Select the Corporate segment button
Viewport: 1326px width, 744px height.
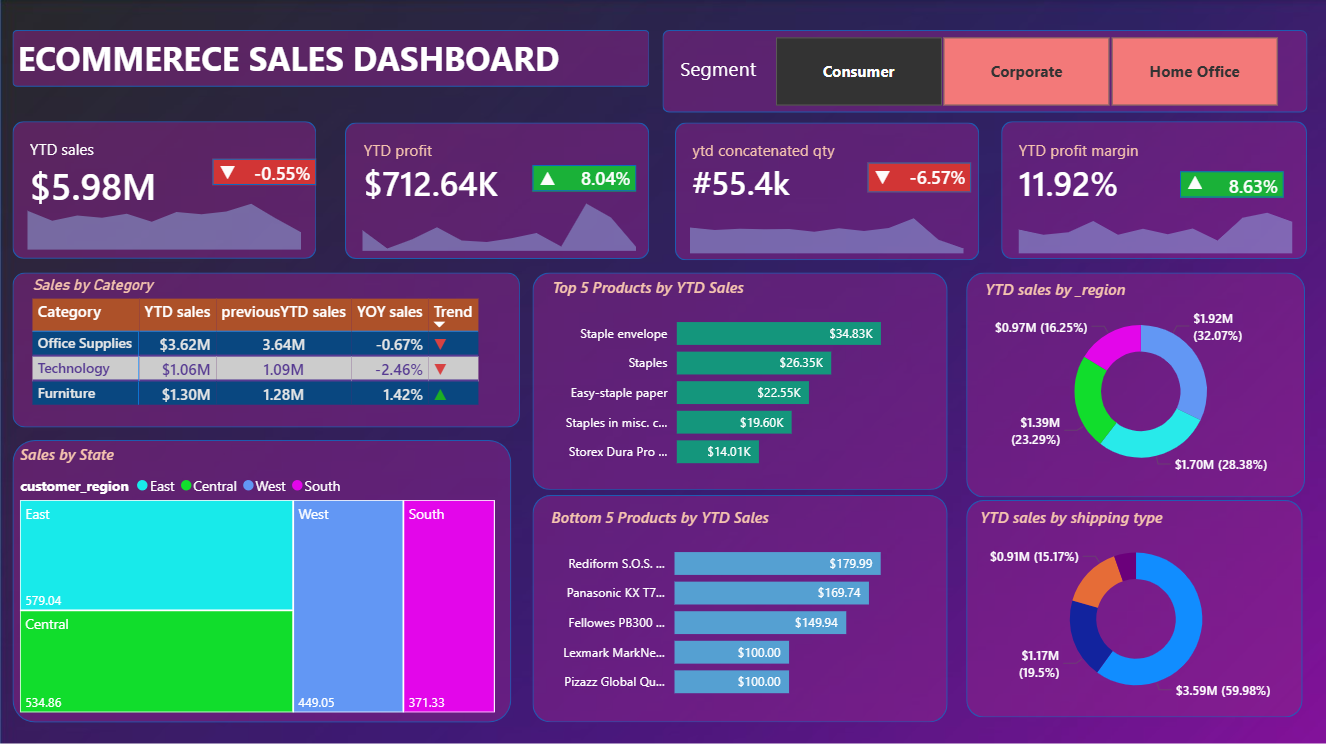point(1026,71)
